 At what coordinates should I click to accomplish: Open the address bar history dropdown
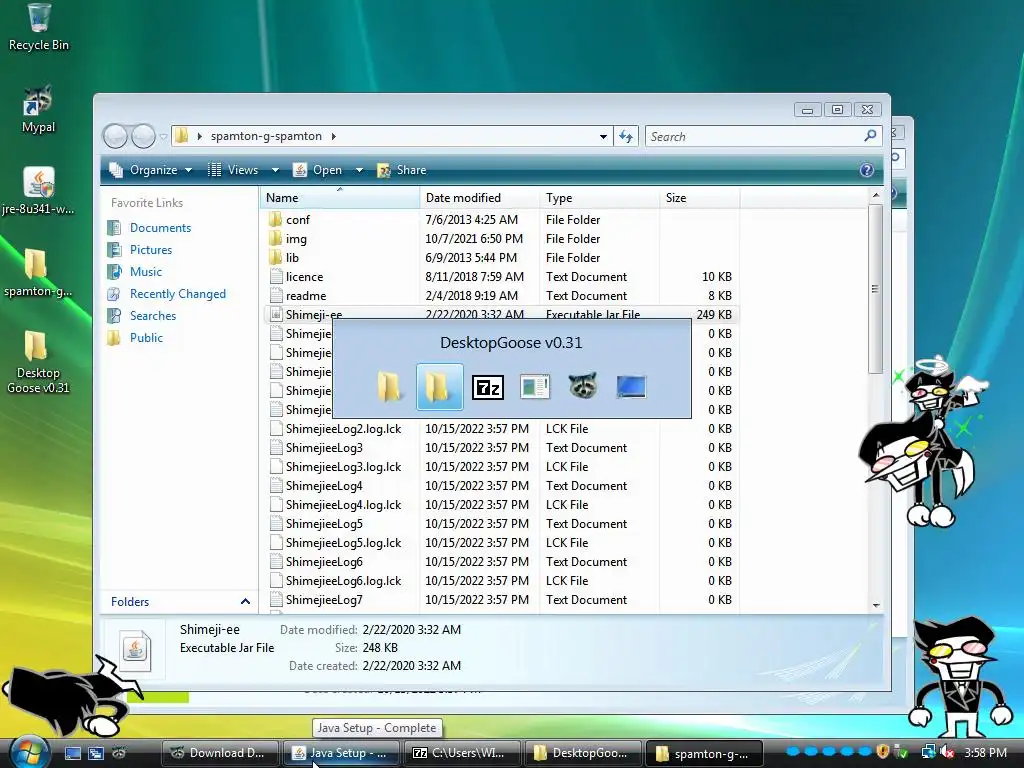603,136
